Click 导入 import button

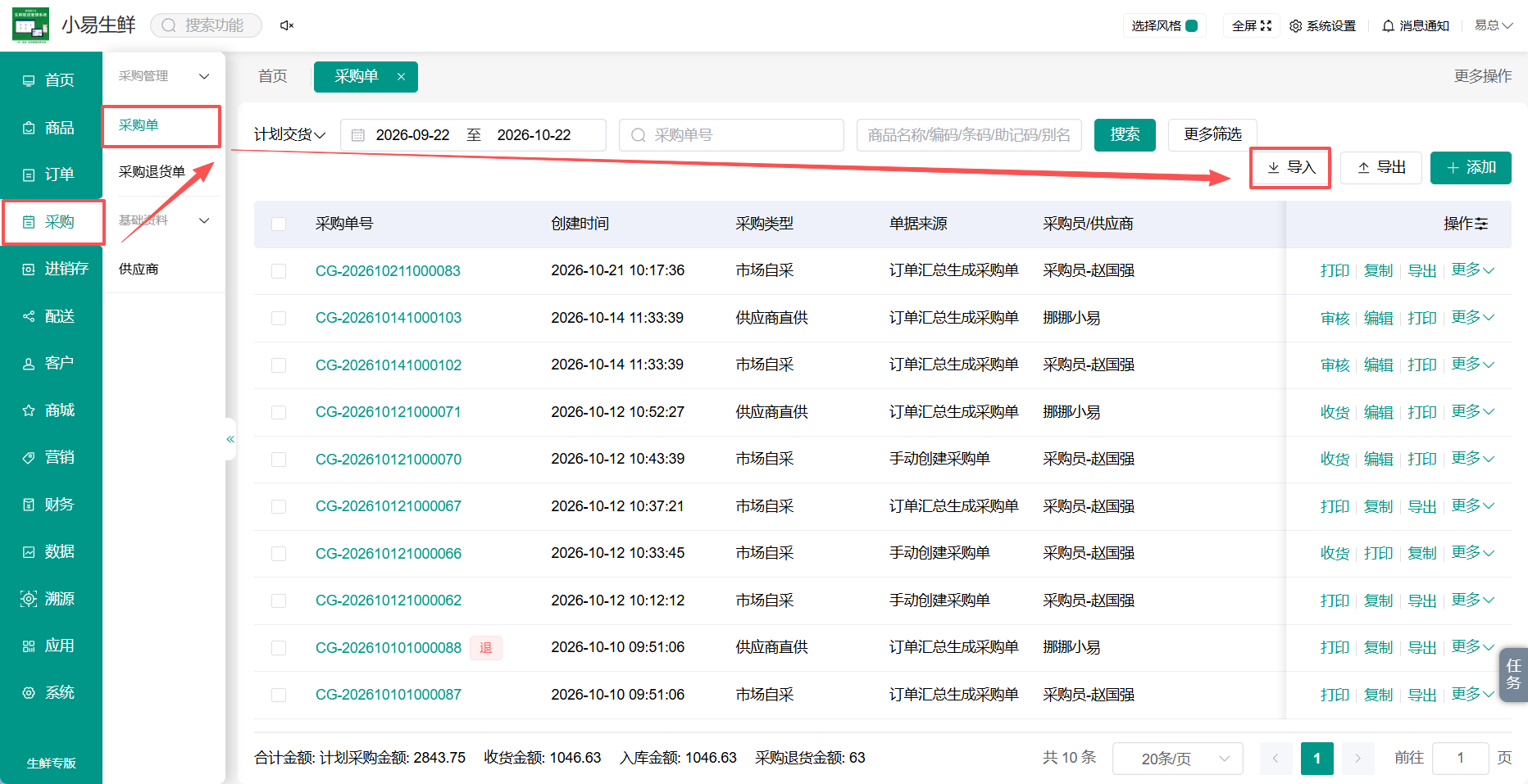1290,168
